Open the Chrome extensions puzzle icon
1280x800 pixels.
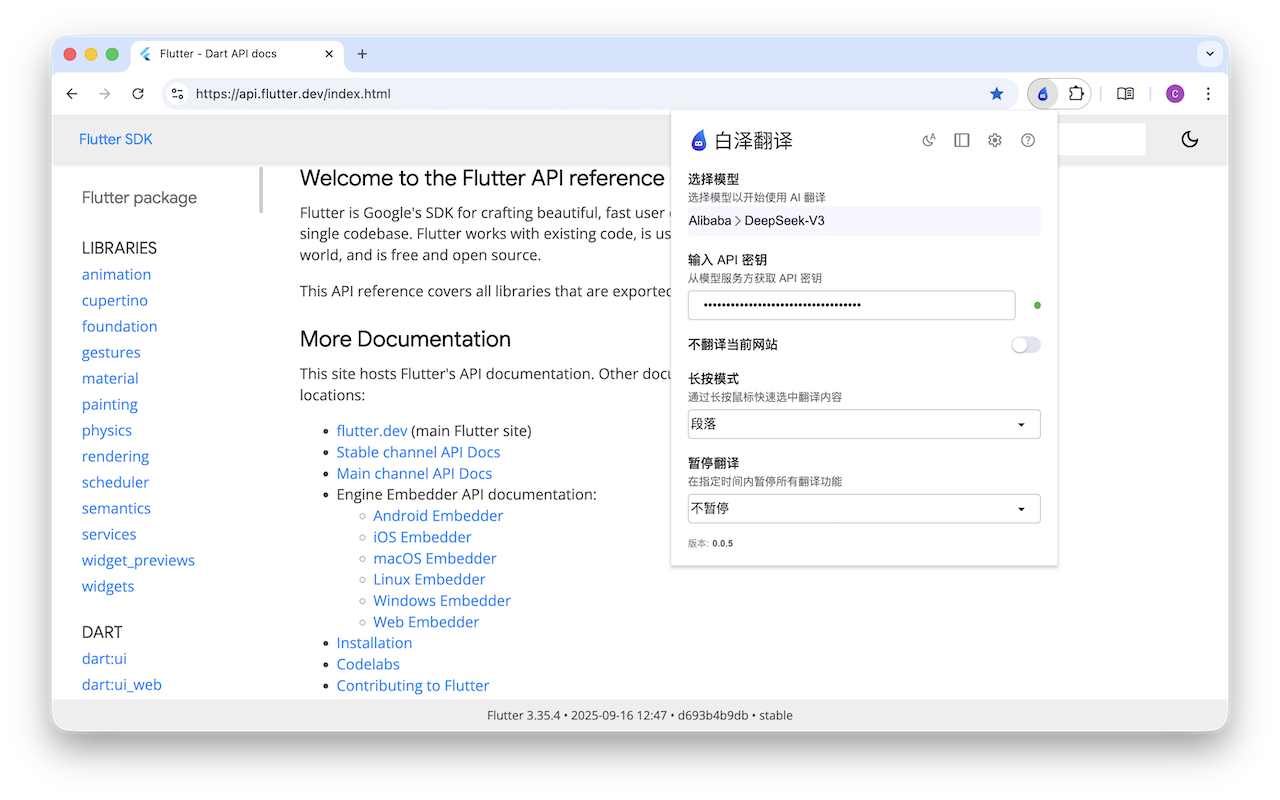point(1076,93)
